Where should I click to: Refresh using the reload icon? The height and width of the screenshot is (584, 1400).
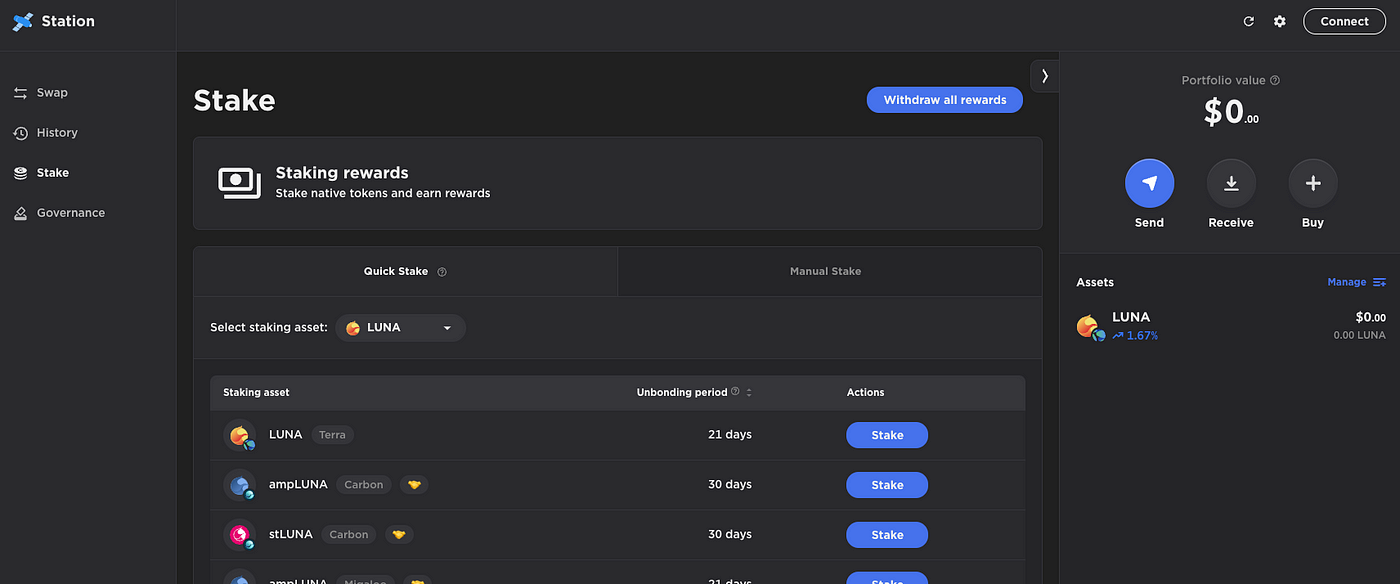click(x=1248, y=21)
